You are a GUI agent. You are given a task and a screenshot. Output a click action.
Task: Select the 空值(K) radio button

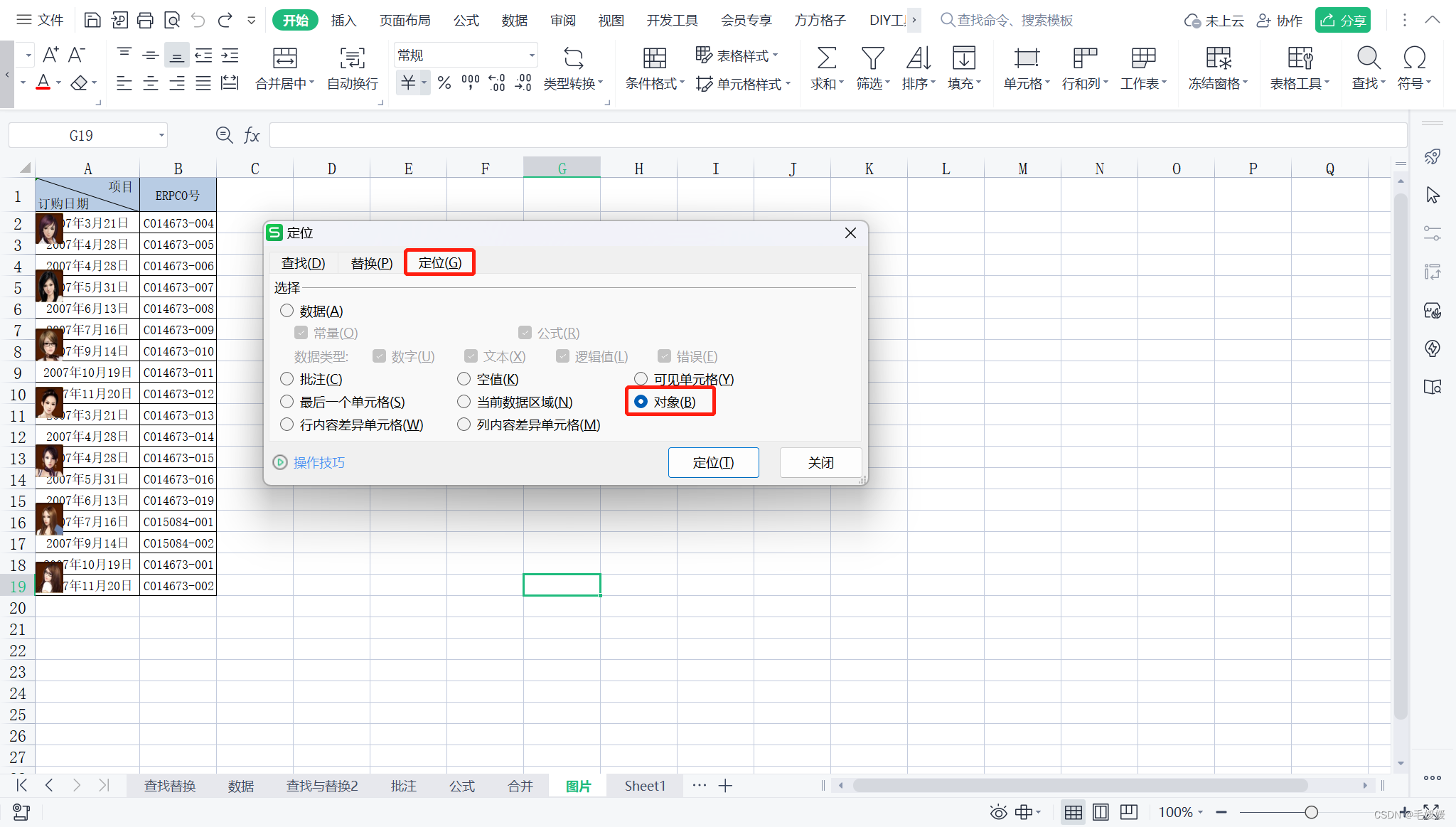point(464,379)
